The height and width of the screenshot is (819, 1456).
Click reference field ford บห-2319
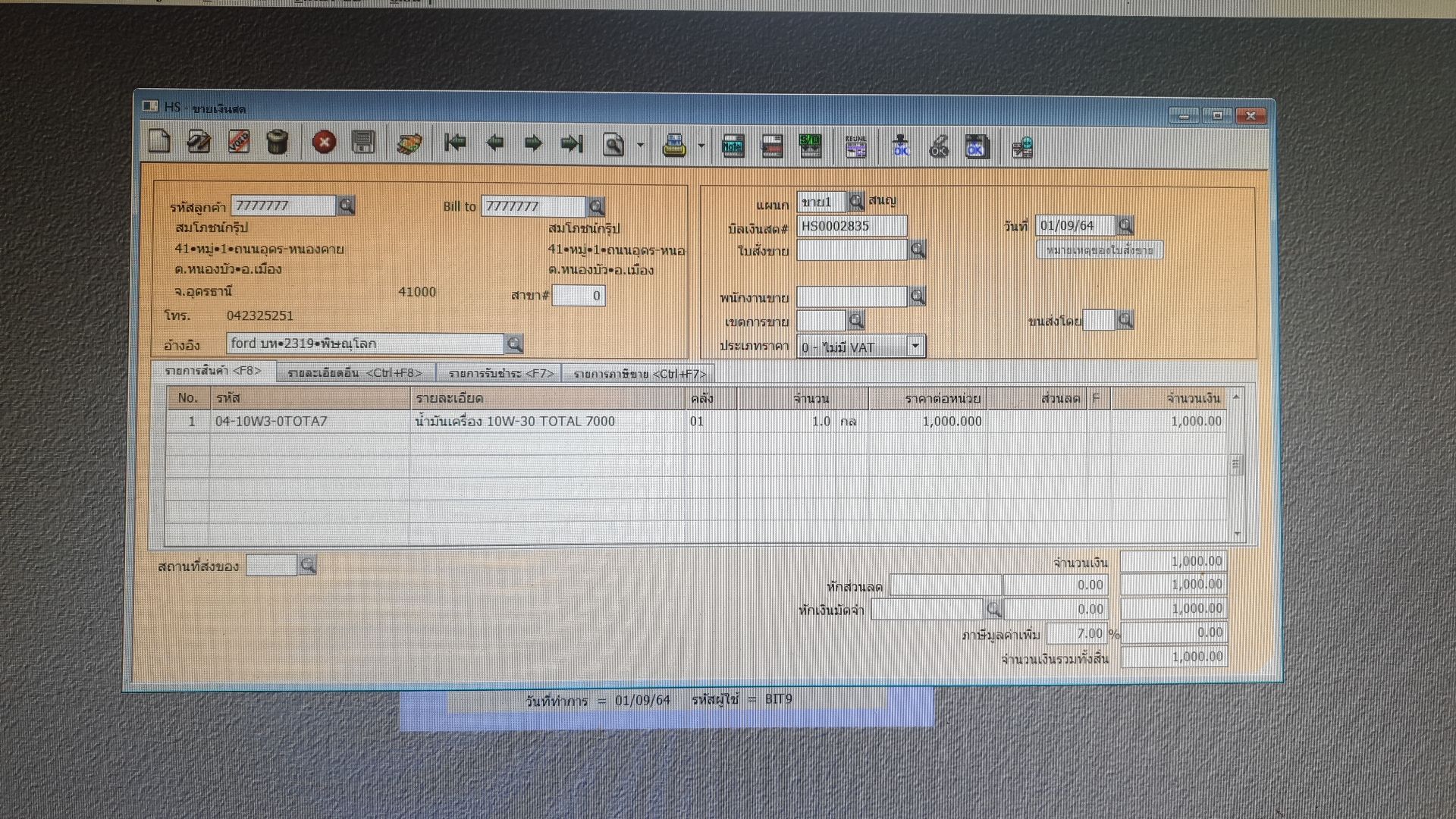click(365, 344)
